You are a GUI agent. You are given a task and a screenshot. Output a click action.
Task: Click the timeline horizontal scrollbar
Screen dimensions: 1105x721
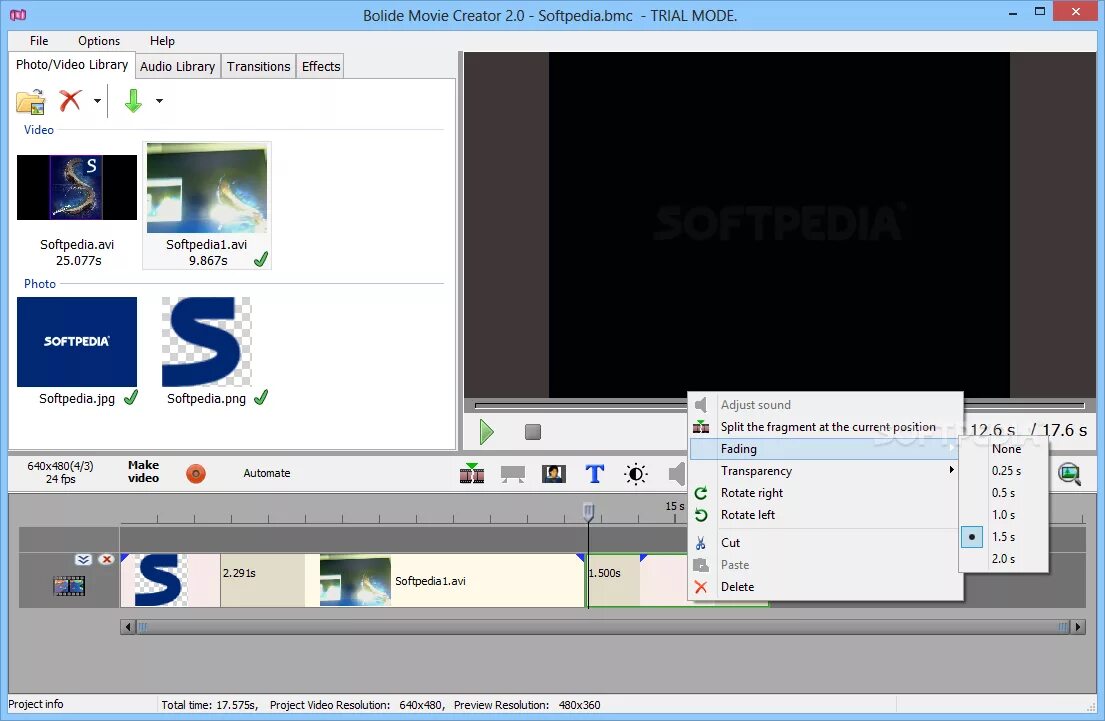[605, 627]
